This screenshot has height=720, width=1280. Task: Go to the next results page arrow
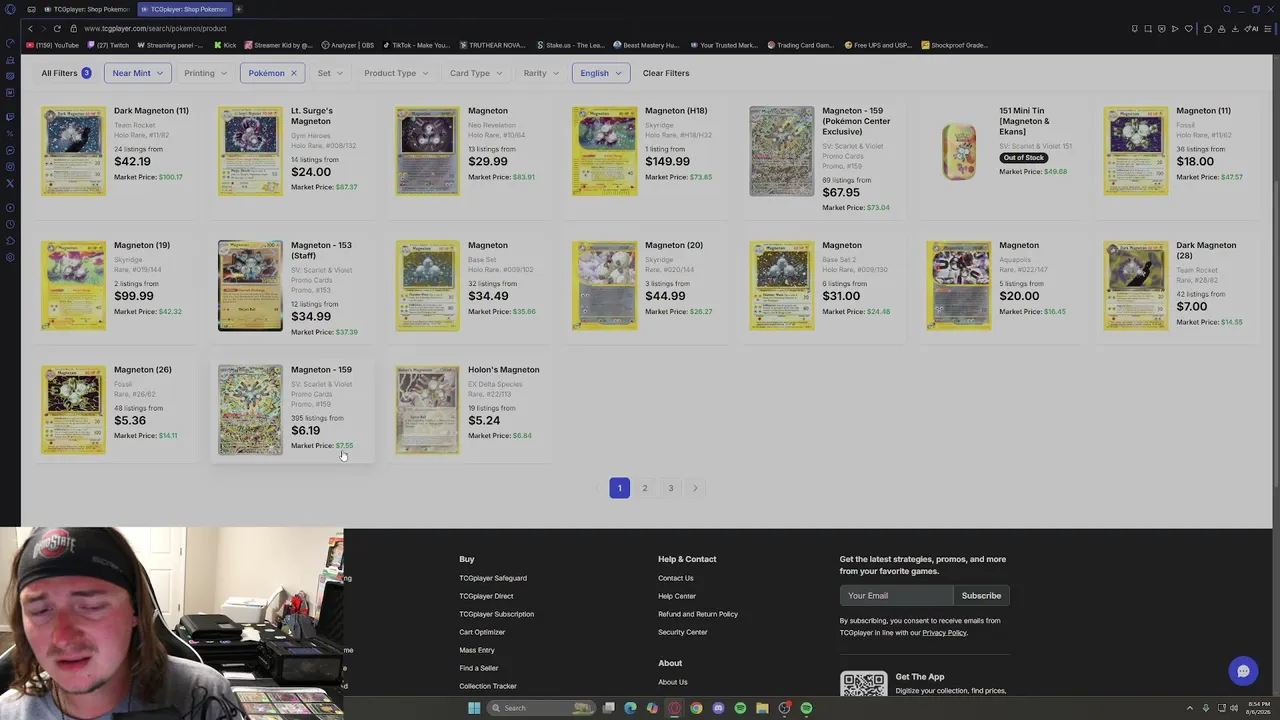(x=695, y=488)
